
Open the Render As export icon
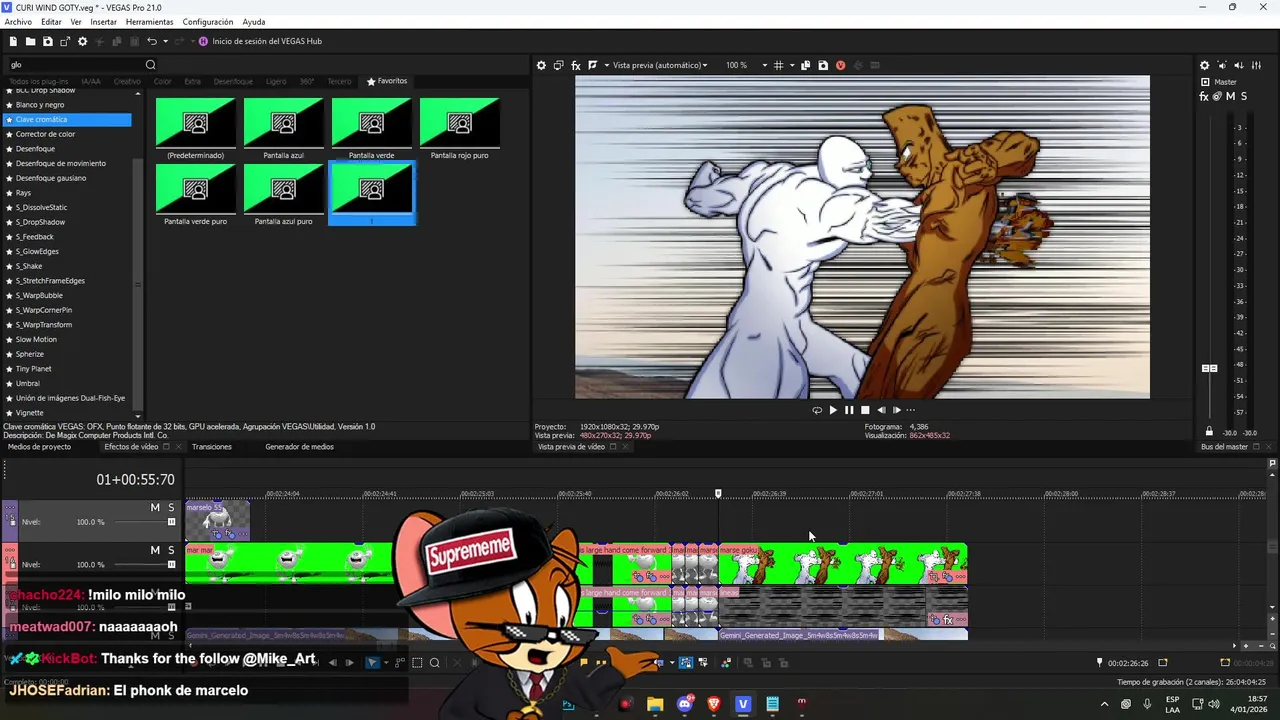coord(65,41)
